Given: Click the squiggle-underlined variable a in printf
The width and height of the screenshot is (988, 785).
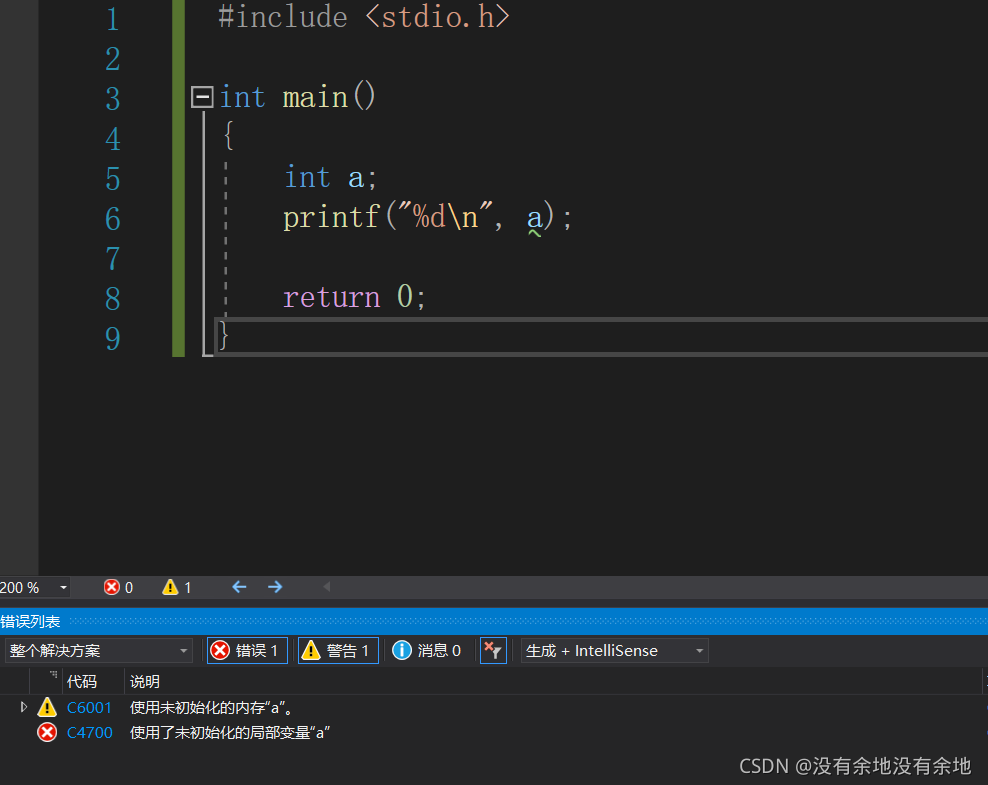Looking at the screenshot, I should pos(534,219).
